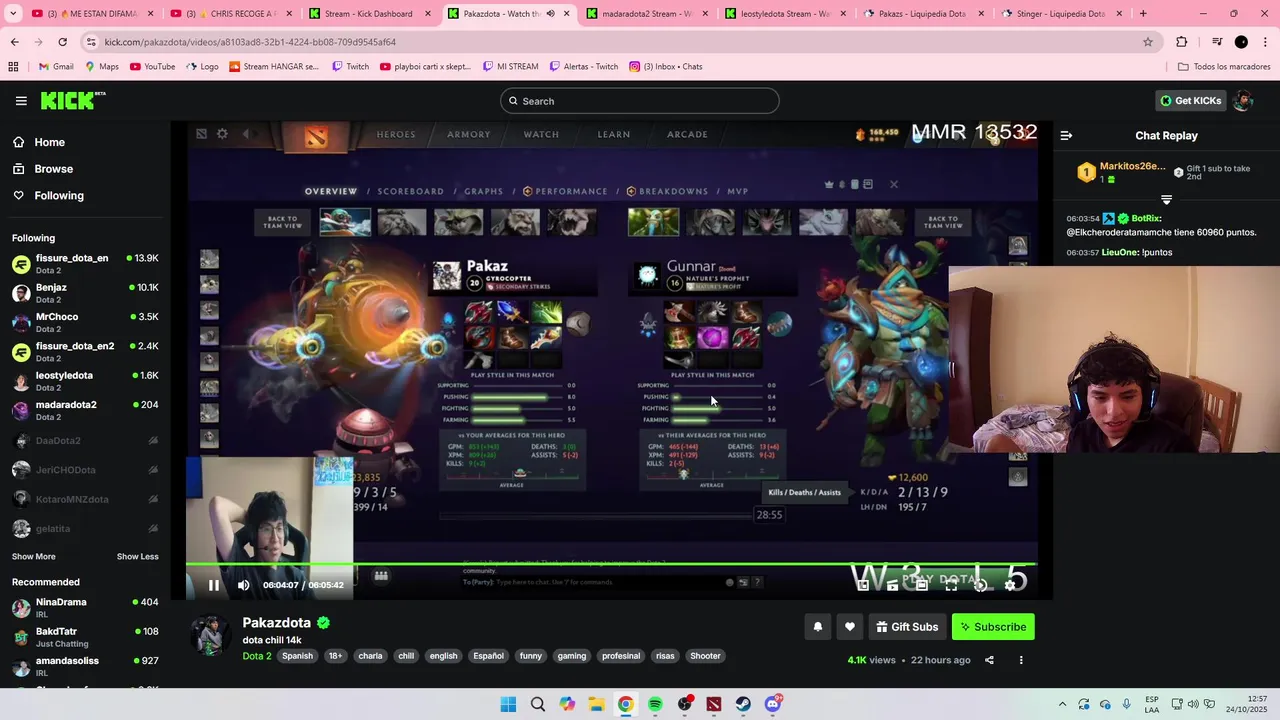Share the video via share icon

(989, 660)
